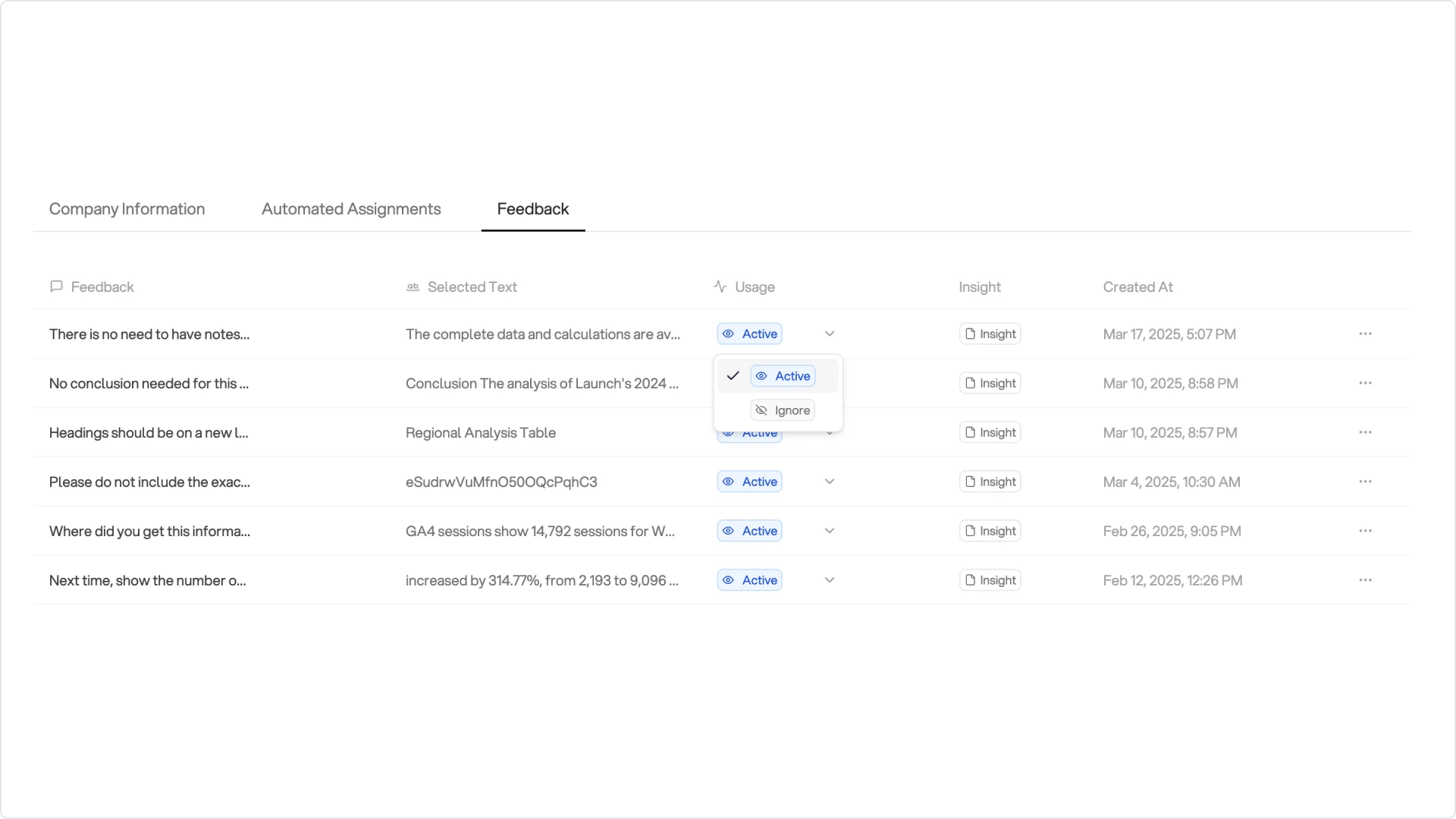Image resolution: width=1456 pixels, height=819 pixels.
Task: Open more options for Mar 10, 8:57 PM row
Action: (x=1365, y=432)
